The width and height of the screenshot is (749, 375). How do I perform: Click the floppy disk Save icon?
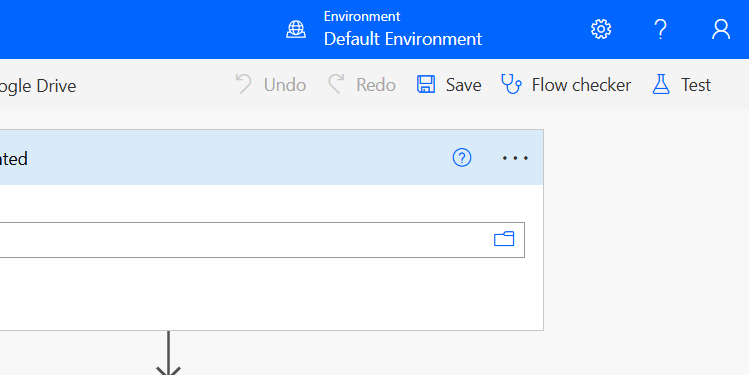[x=426, y=84]
